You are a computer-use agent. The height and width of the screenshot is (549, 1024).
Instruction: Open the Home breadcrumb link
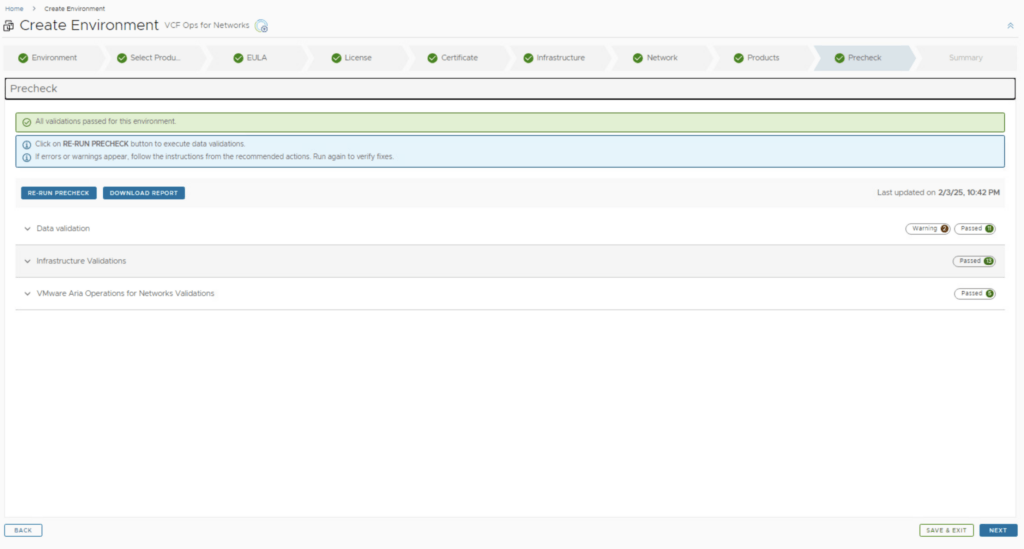[x=14, y=8]
